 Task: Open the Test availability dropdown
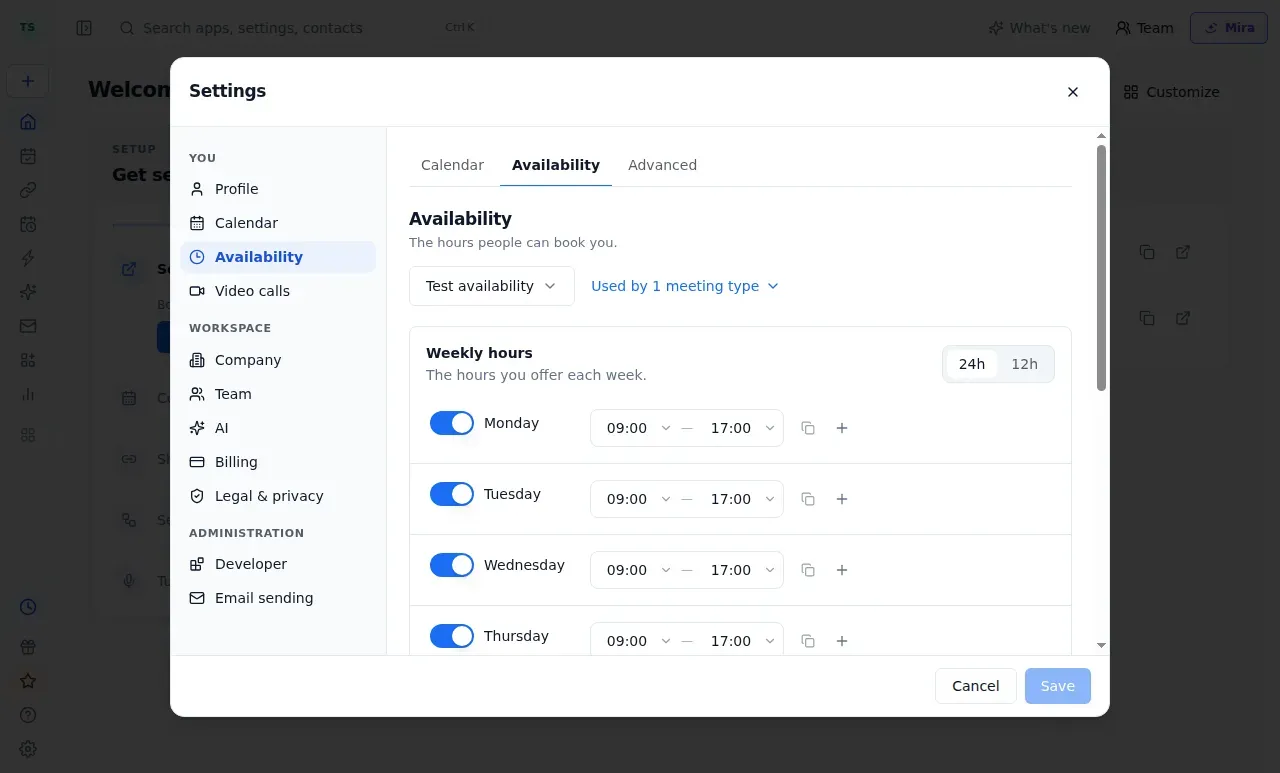point(492,286)
